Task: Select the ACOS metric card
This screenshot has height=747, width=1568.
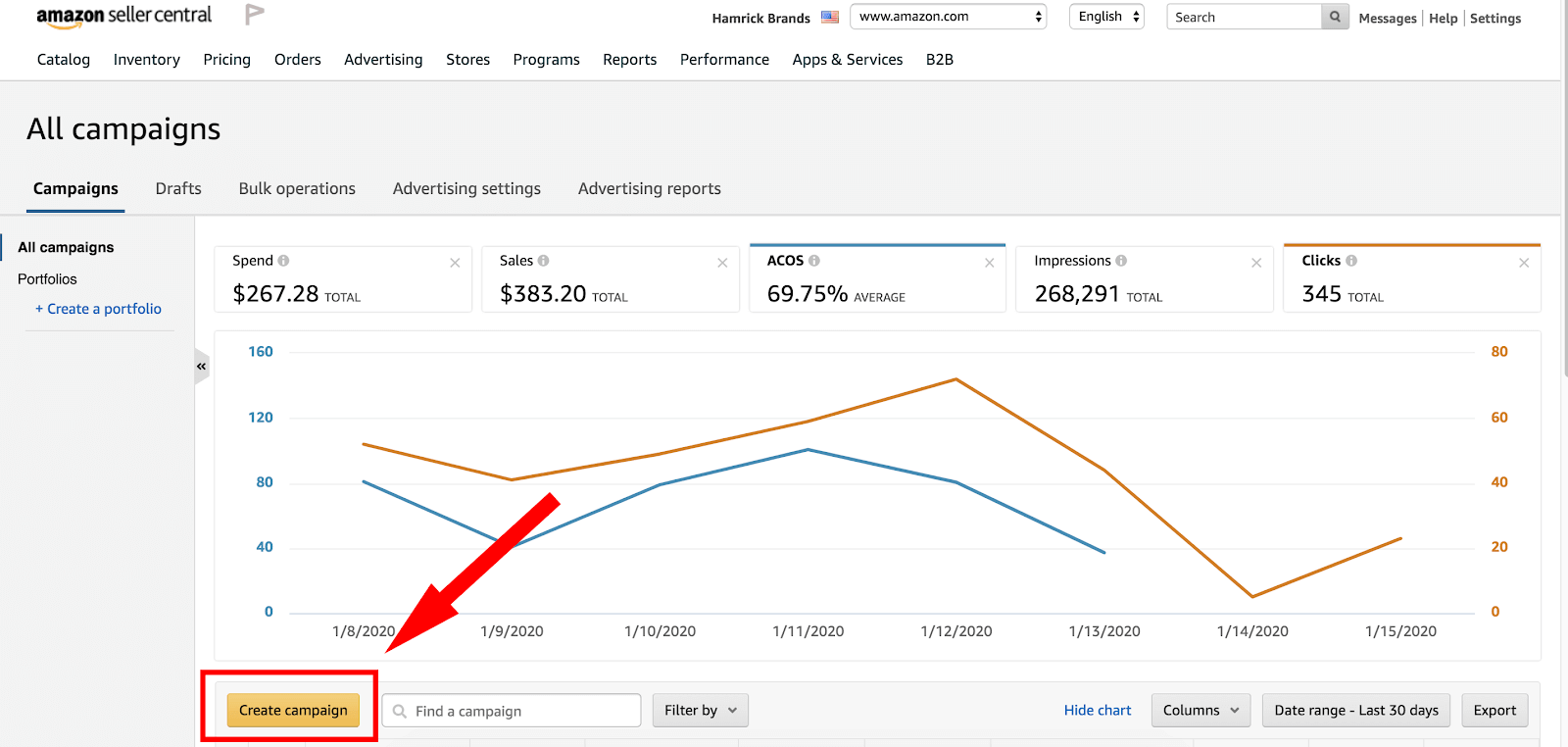Action: coord(877,279)
